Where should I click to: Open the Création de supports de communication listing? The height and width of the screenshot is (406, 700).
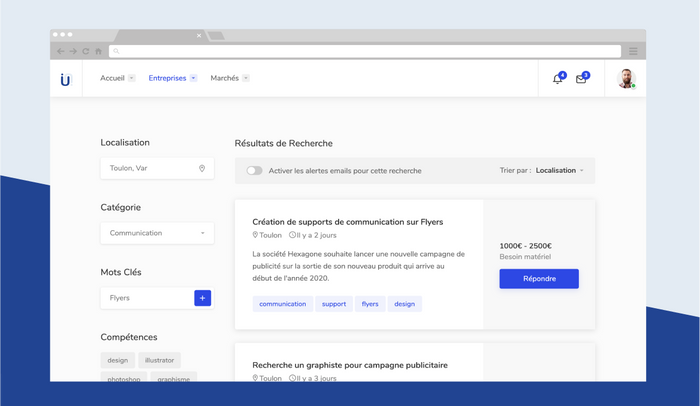[x=347, y=222]
